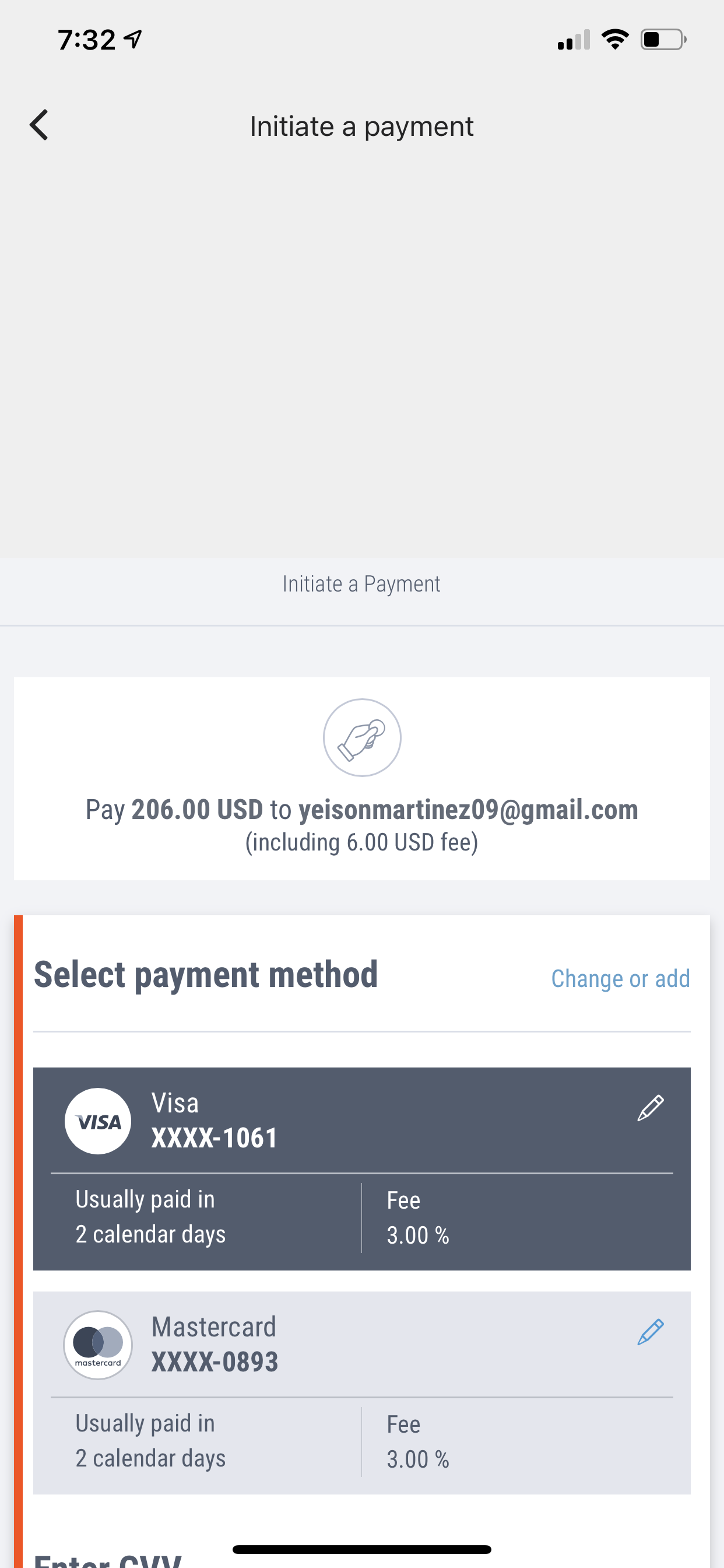Click the Mastercard edit pencil icon
Viewport: 724px width, 1568px height.
coord(650,1332)
